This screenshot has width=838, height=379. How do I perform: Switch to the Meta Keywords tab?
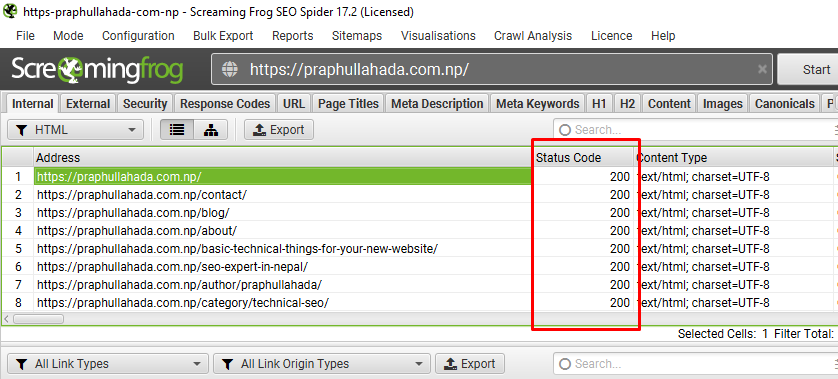[538, 104]
